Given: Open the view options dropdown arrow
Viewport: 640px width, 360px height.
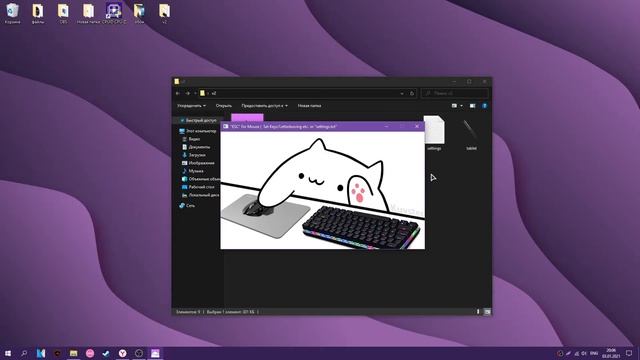Looking at the screenshot, I should [462, 106].
